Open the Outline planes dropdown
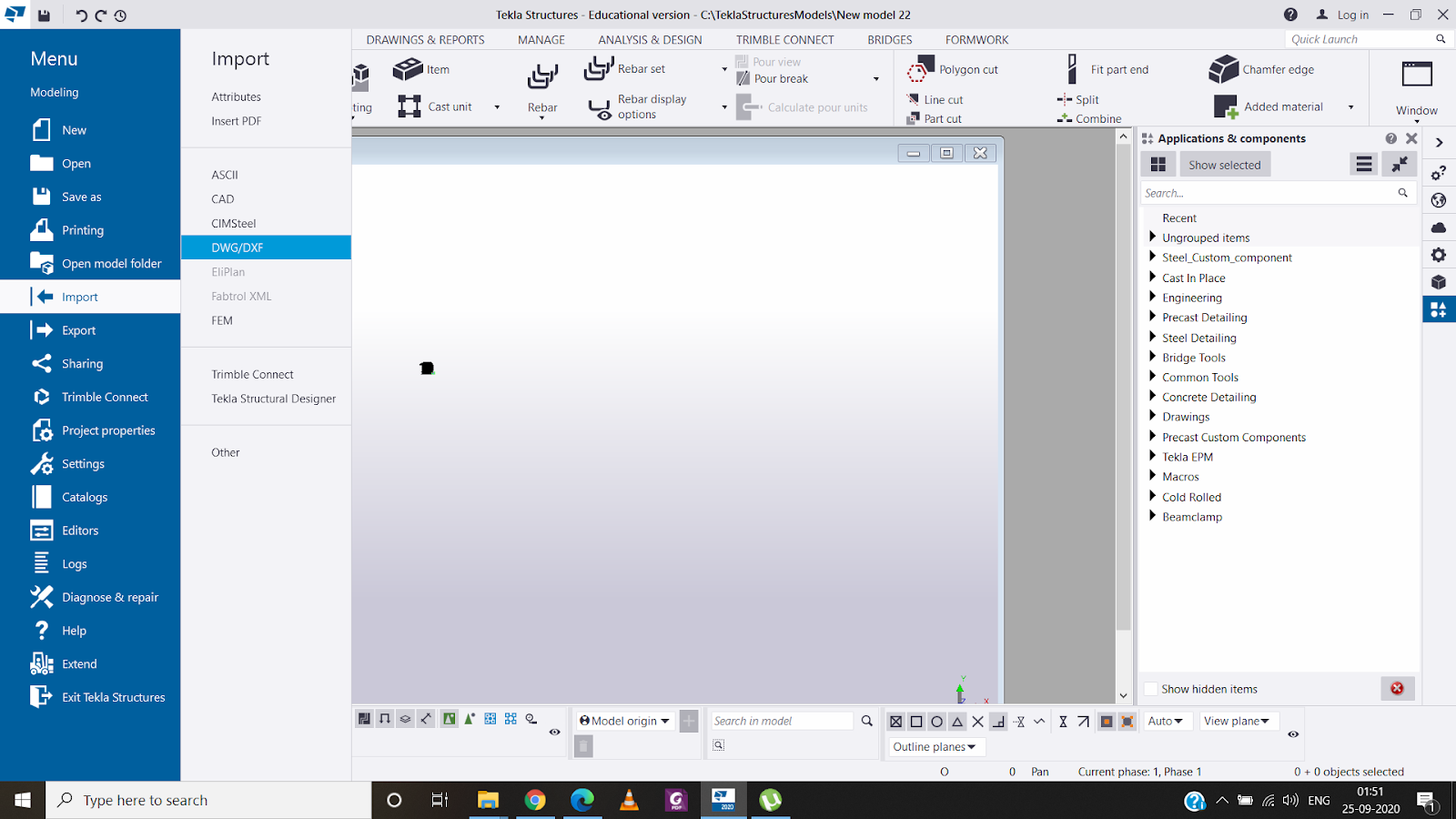The height and width of the screenshot is (819, 1456). [x=935, y=747]
